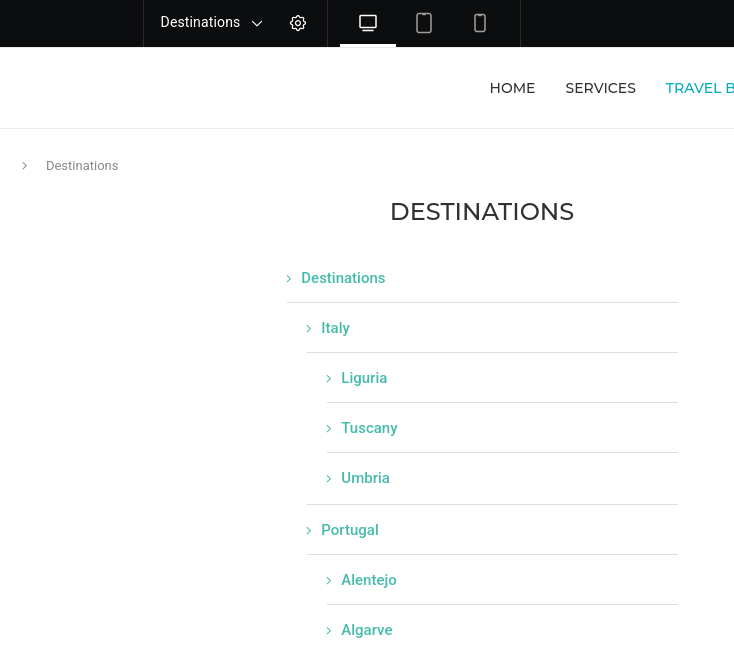Open the HOME menu item
The image size is (734, 646).
click(x=512, y=88)
